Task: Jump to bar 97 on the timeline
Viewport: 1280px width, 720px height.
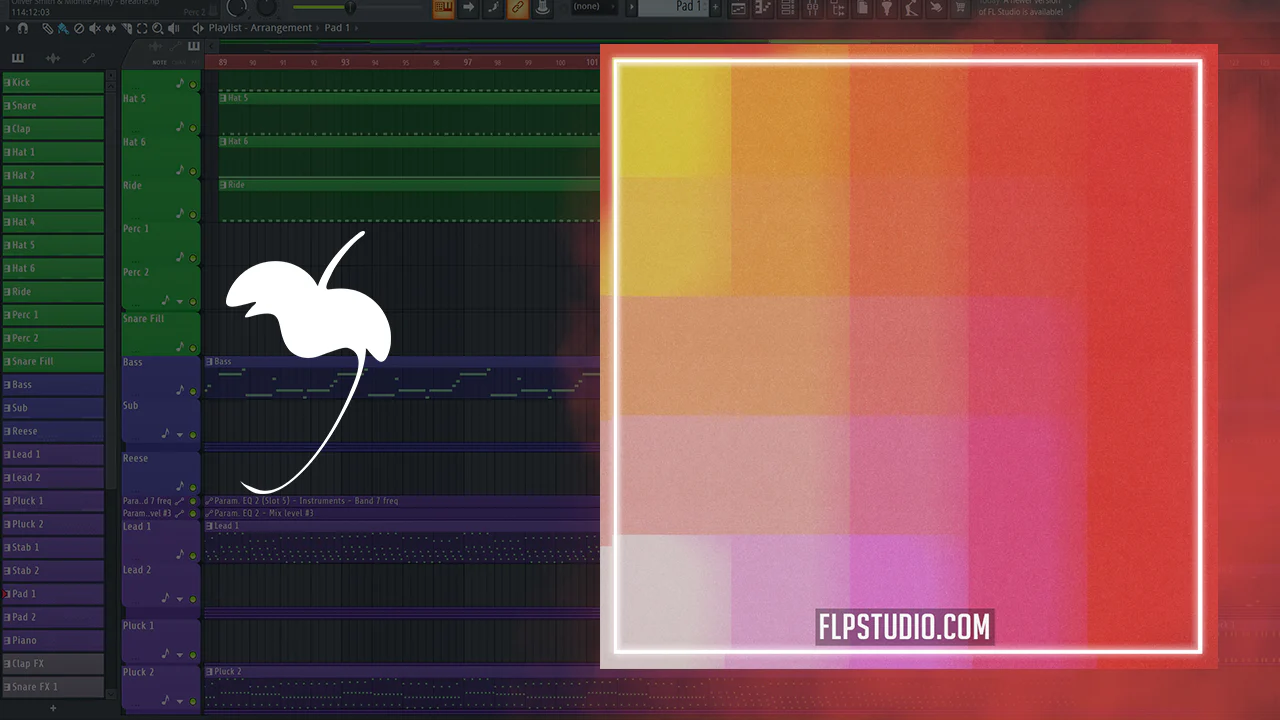Action: (468, 62)
